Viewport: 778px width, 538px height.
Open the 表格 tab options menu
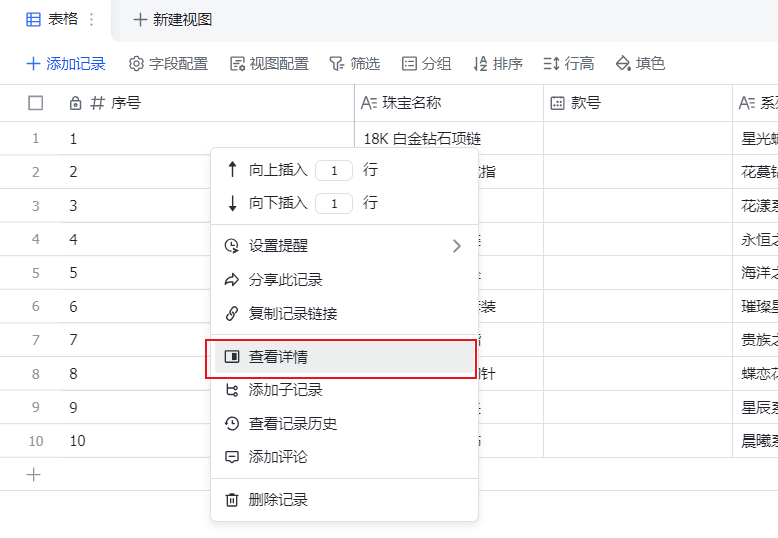pos(92,20)
